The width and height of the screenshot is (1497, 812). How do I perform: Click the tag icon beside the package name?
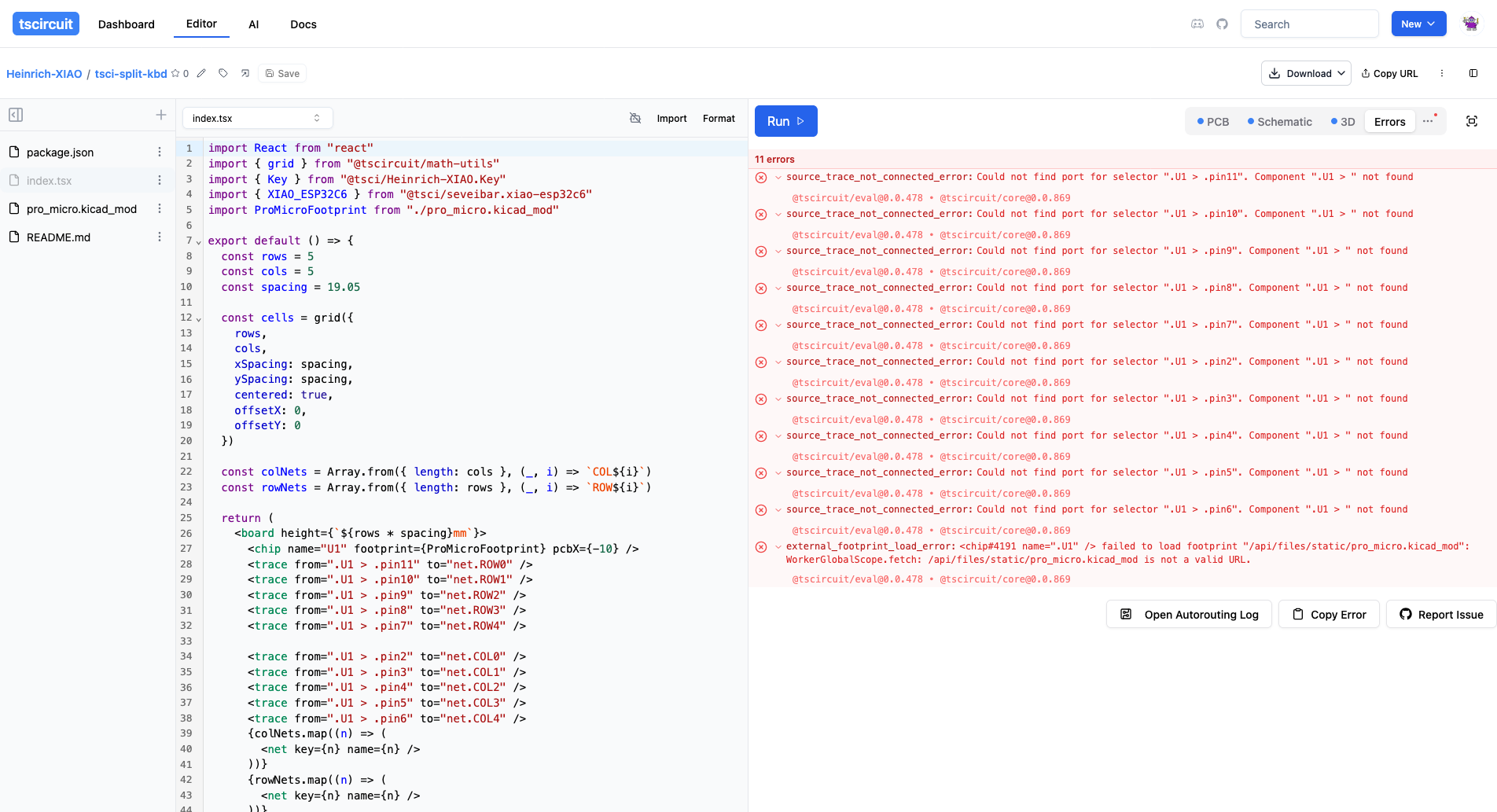pyautogui.click(x=223, y=73)
